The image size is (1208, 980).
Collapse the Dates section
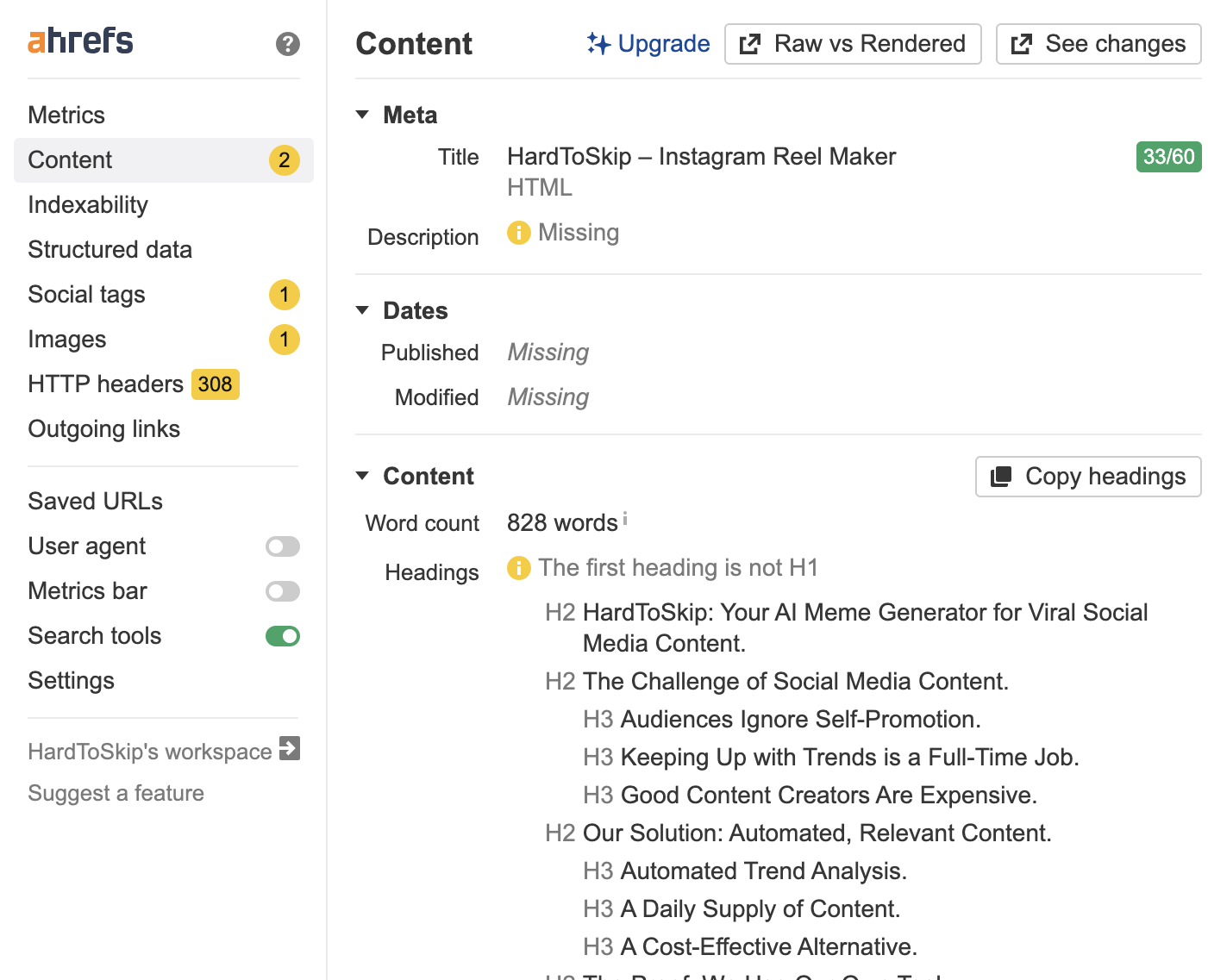click(x=361, y=310)
